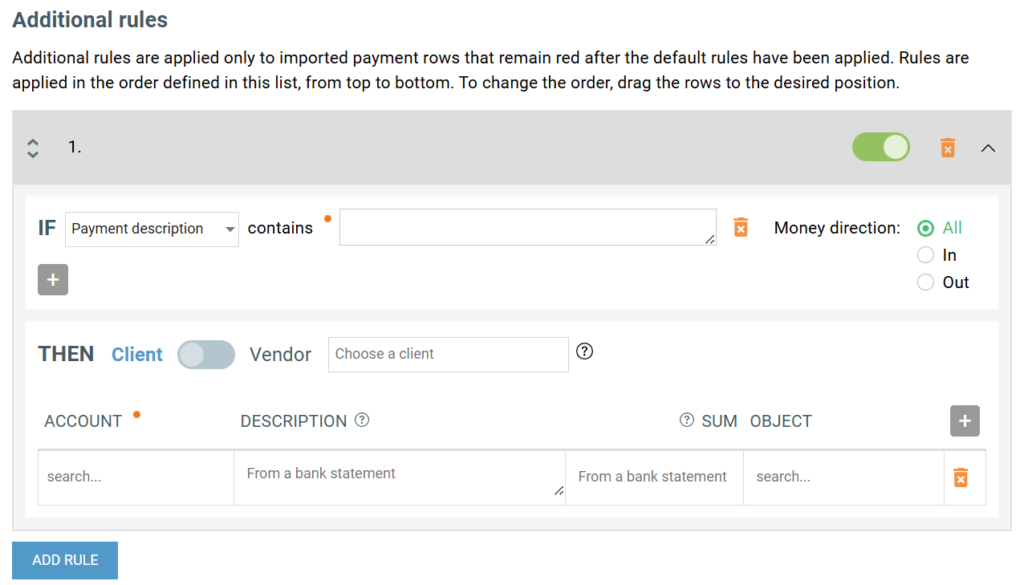Click the ADD RULE button
The image size is (1024, 585).
65,560
